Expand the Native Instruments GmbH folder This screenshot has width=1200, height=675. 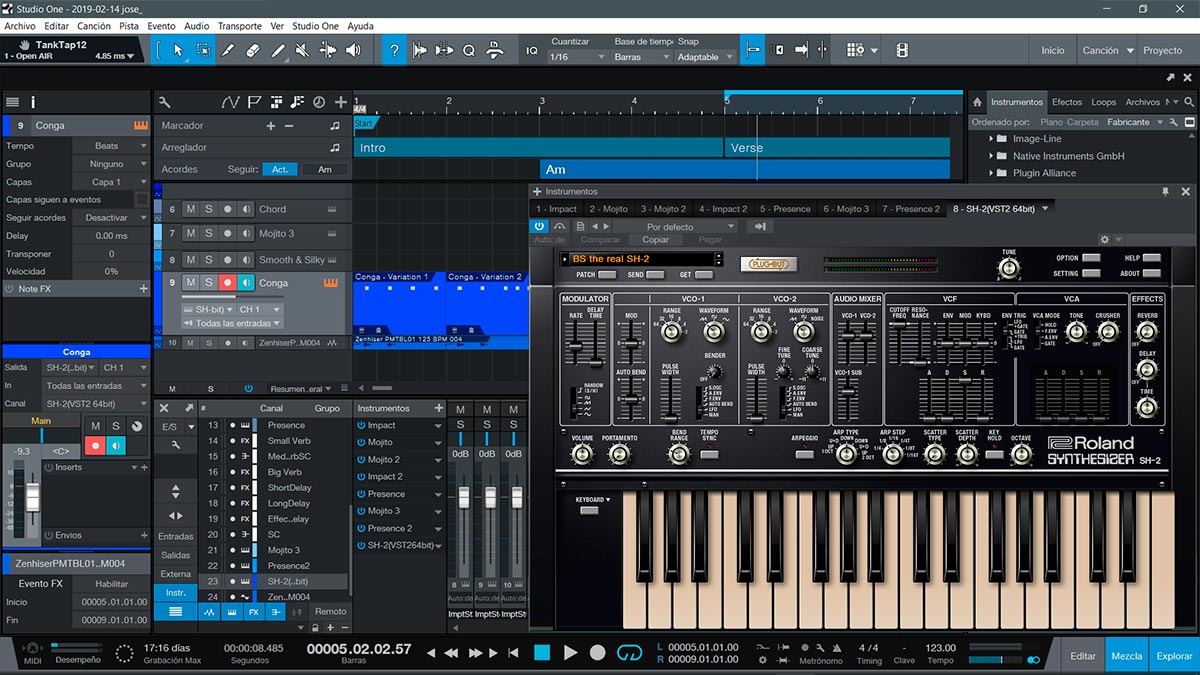pyautogui.click(x=990, y=156)
